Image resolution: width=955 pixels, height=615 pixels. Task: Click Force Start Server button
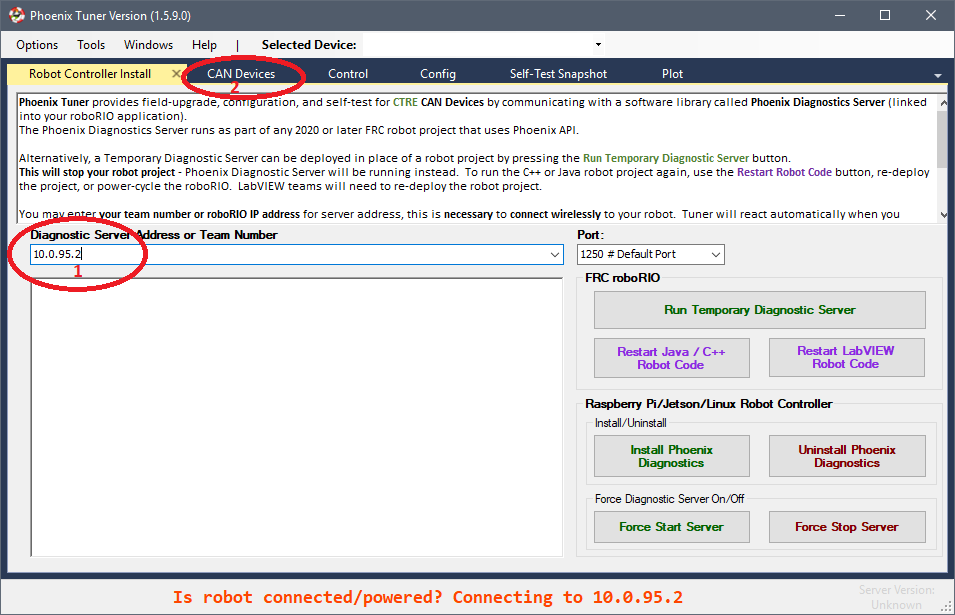pyautogui.click(x=671, y=527)
